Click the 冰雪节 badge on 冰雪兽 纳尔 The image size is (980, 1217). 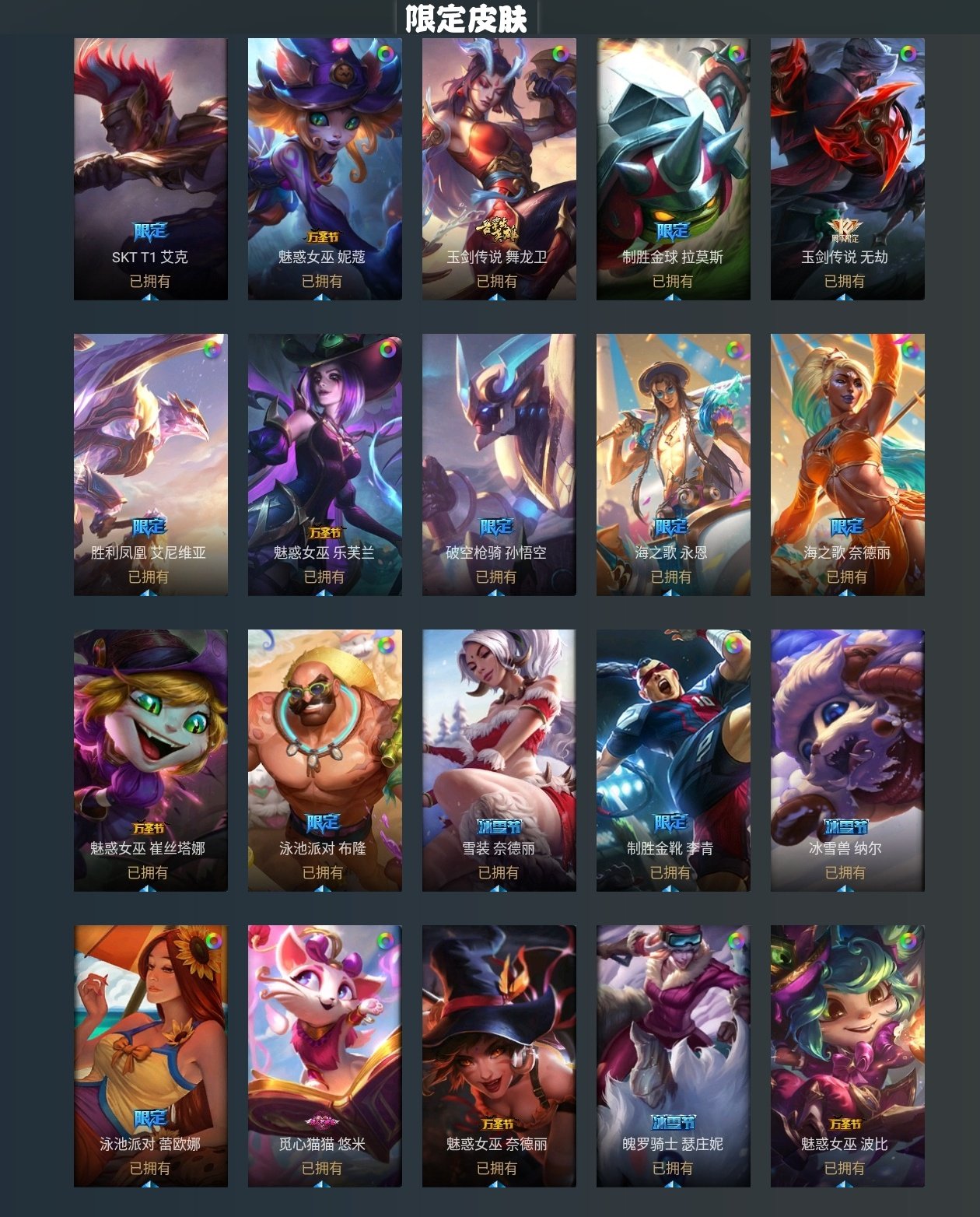pos(845,826)
